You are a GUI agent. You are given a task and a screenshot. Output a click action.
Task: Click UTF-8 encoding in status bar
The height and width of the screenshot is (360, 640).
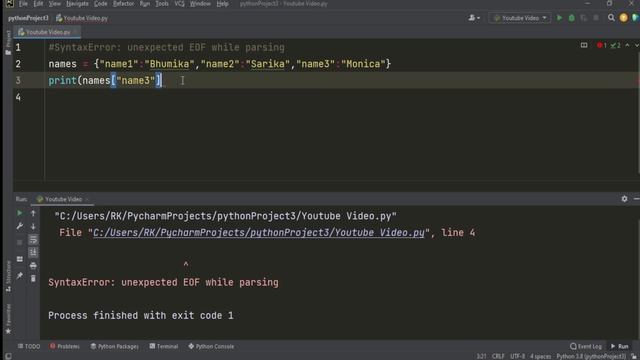point(517,356)
